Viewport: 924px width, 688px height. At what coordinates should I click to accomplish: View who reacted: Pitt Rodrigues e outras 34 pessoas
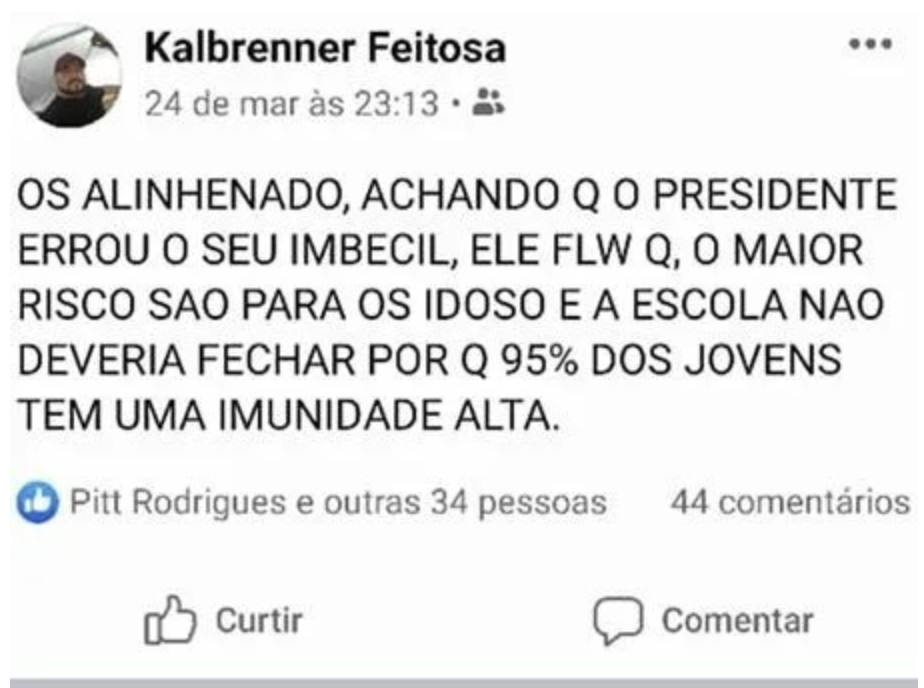pyautogui.click(x=338, y=502)
